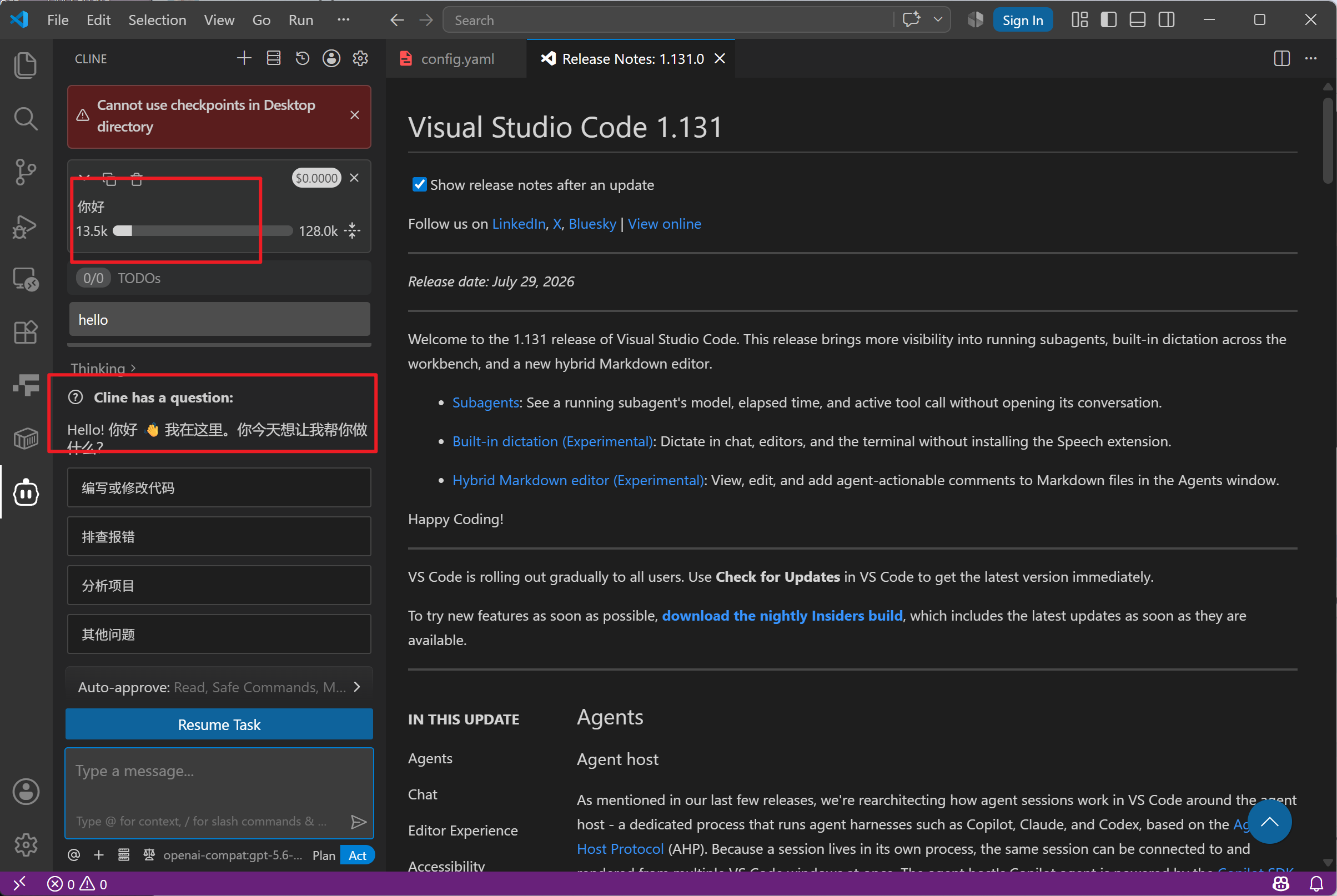Open the chat dropdown arrow beside search bar
This screenshot has width=1337, height=896.
pos(938,20)
